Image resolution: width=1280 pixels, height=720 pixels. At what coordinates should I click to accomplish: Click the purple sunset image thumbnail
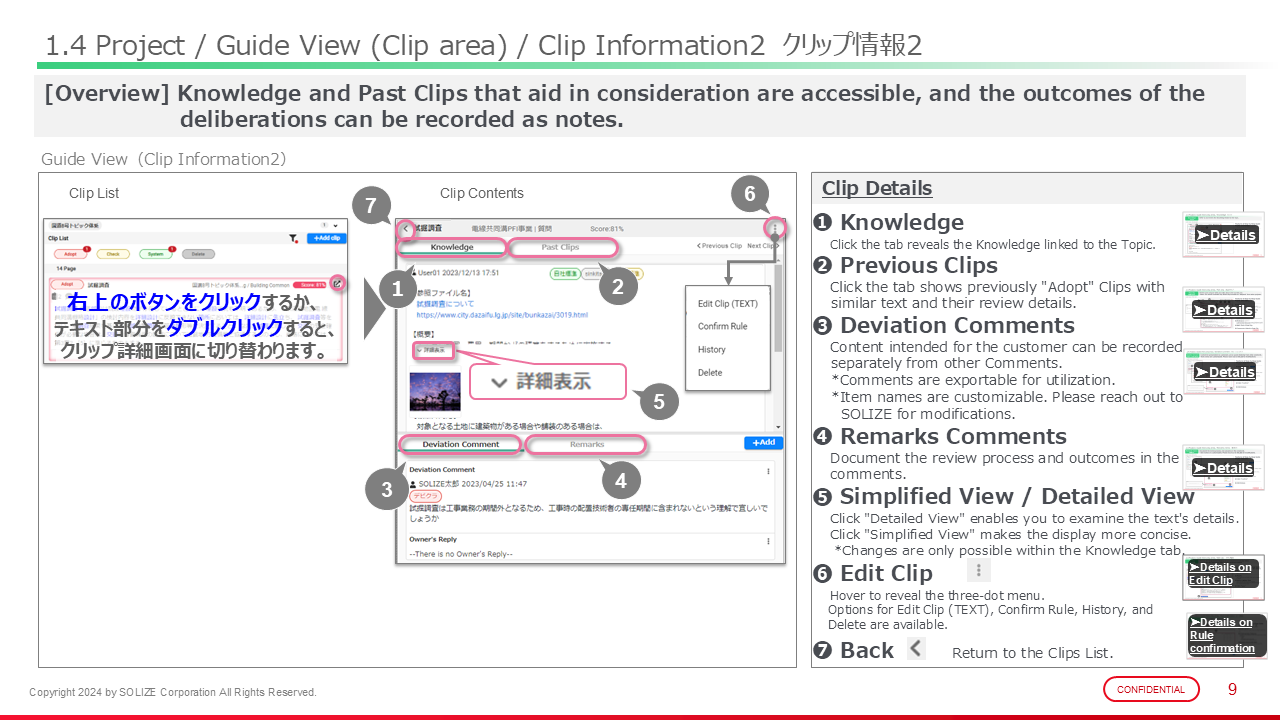tap(434, 393)
